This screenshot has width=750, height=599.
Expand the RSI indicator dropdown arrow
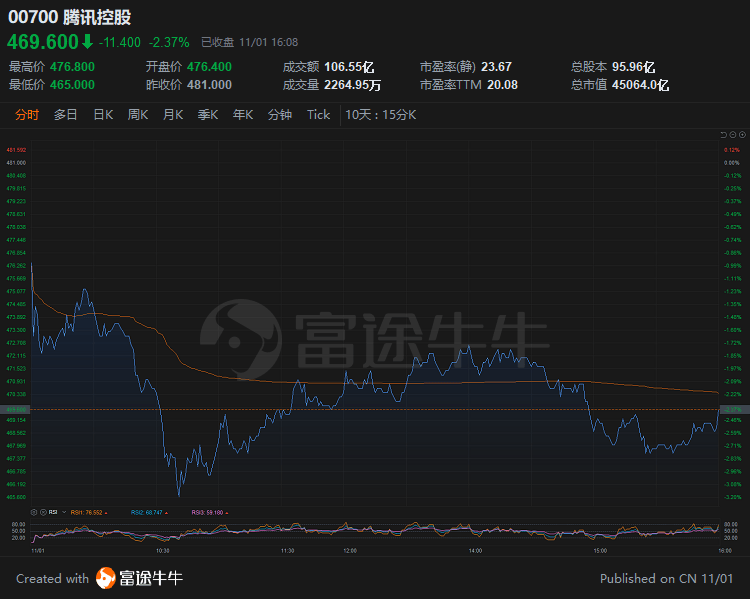click(x=64, y=512)
